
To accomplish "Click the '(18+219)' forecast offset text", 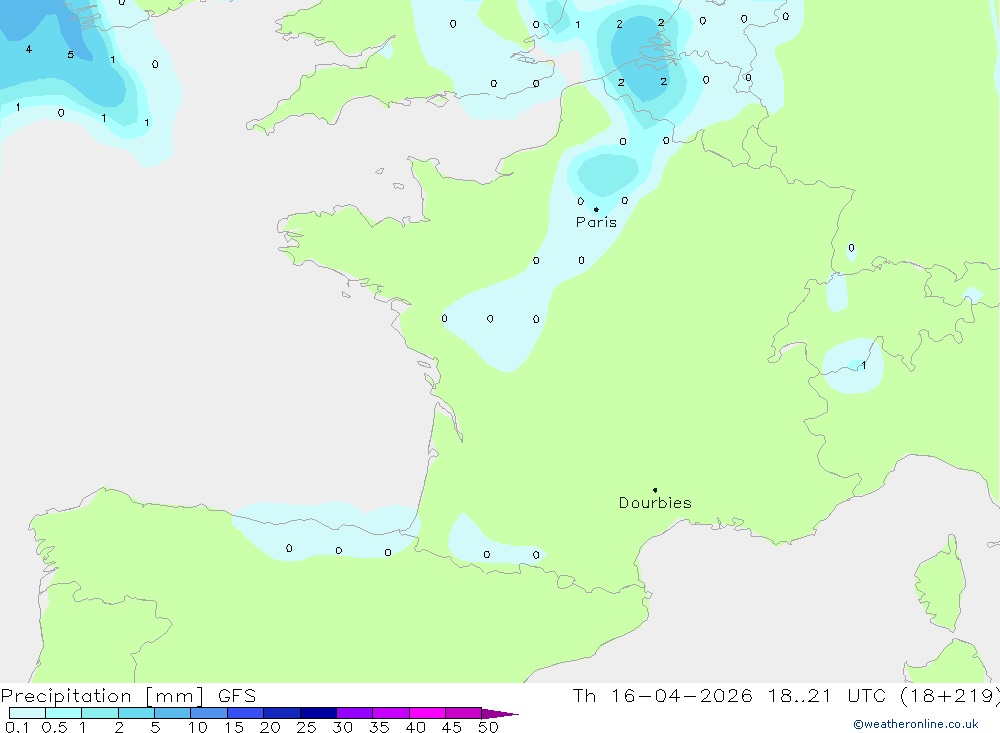I will click(x=950, y=696).
